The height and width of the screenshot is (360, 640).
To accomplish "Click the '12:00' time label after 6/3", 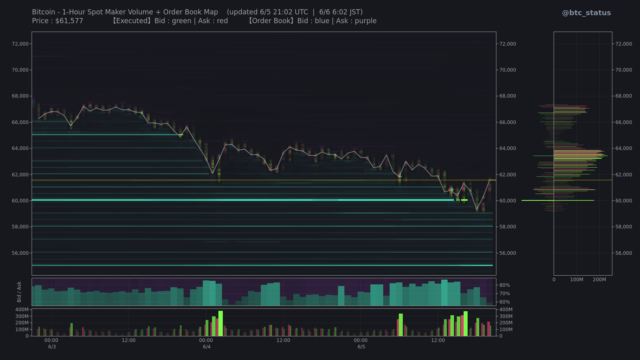I will [x=129, y=340].
